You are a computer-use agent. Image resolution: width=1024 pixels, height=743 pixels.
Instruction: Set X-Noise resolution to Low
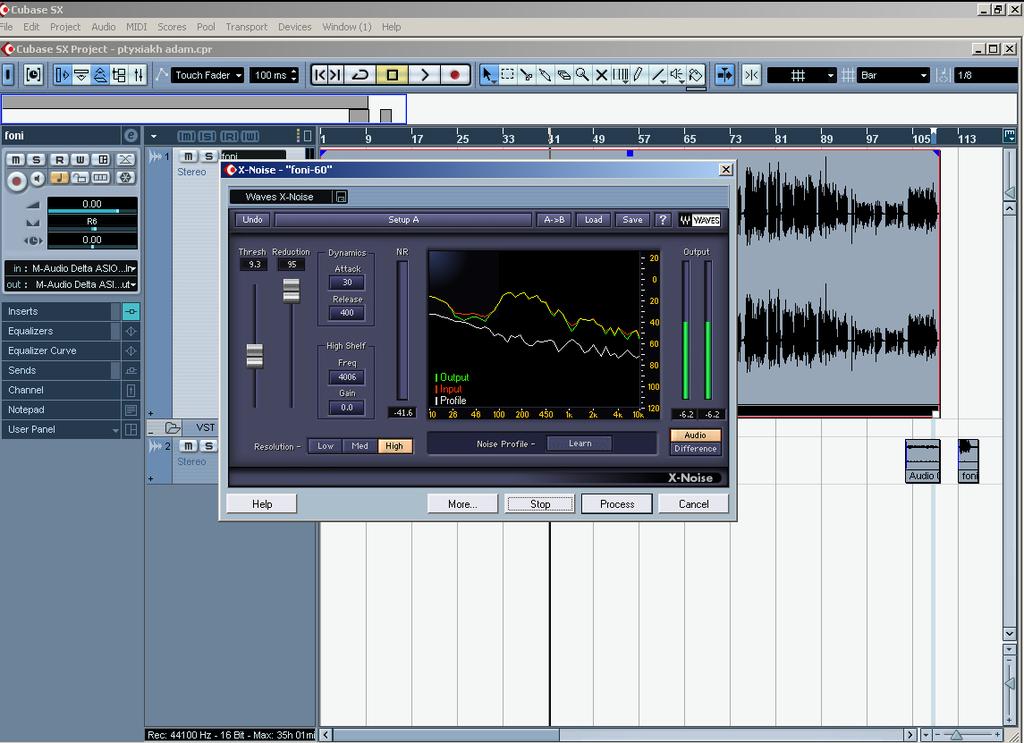point(325,446)
